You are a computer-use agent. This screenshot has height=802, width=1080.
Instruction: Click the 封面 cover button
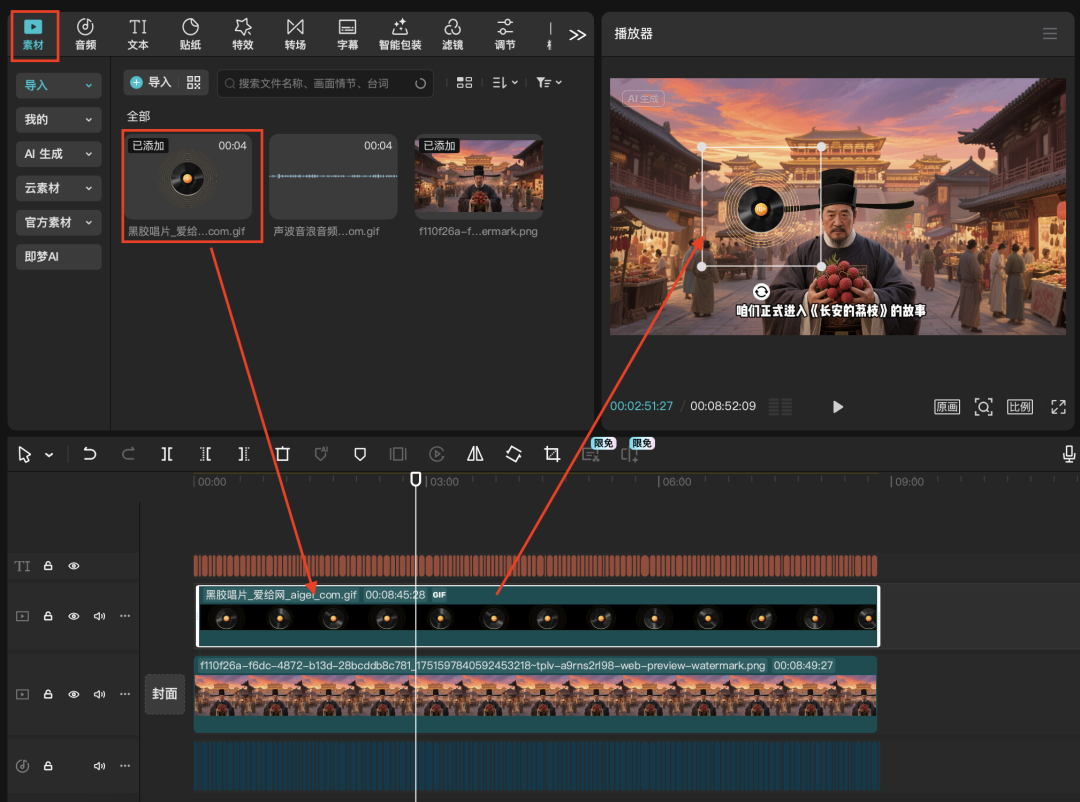click(164, 694)
